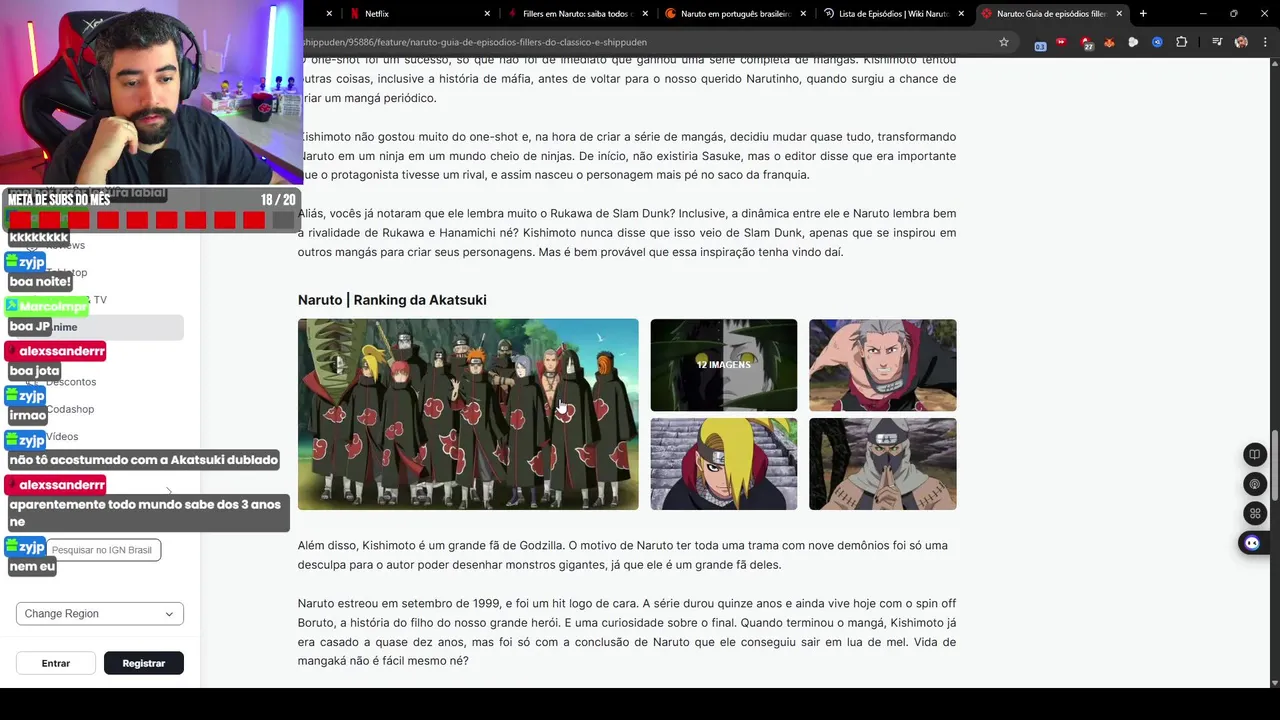Open Chrome's three-dot menu
1280x720 pixels.
(1264, 42)
